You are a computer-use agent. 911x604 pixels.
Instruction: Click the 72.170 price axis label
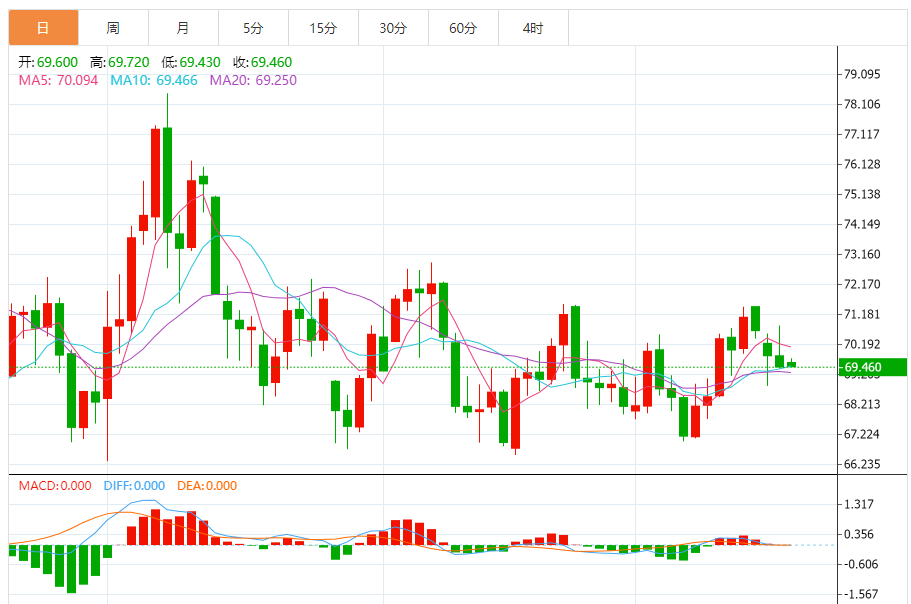(862, 285)
